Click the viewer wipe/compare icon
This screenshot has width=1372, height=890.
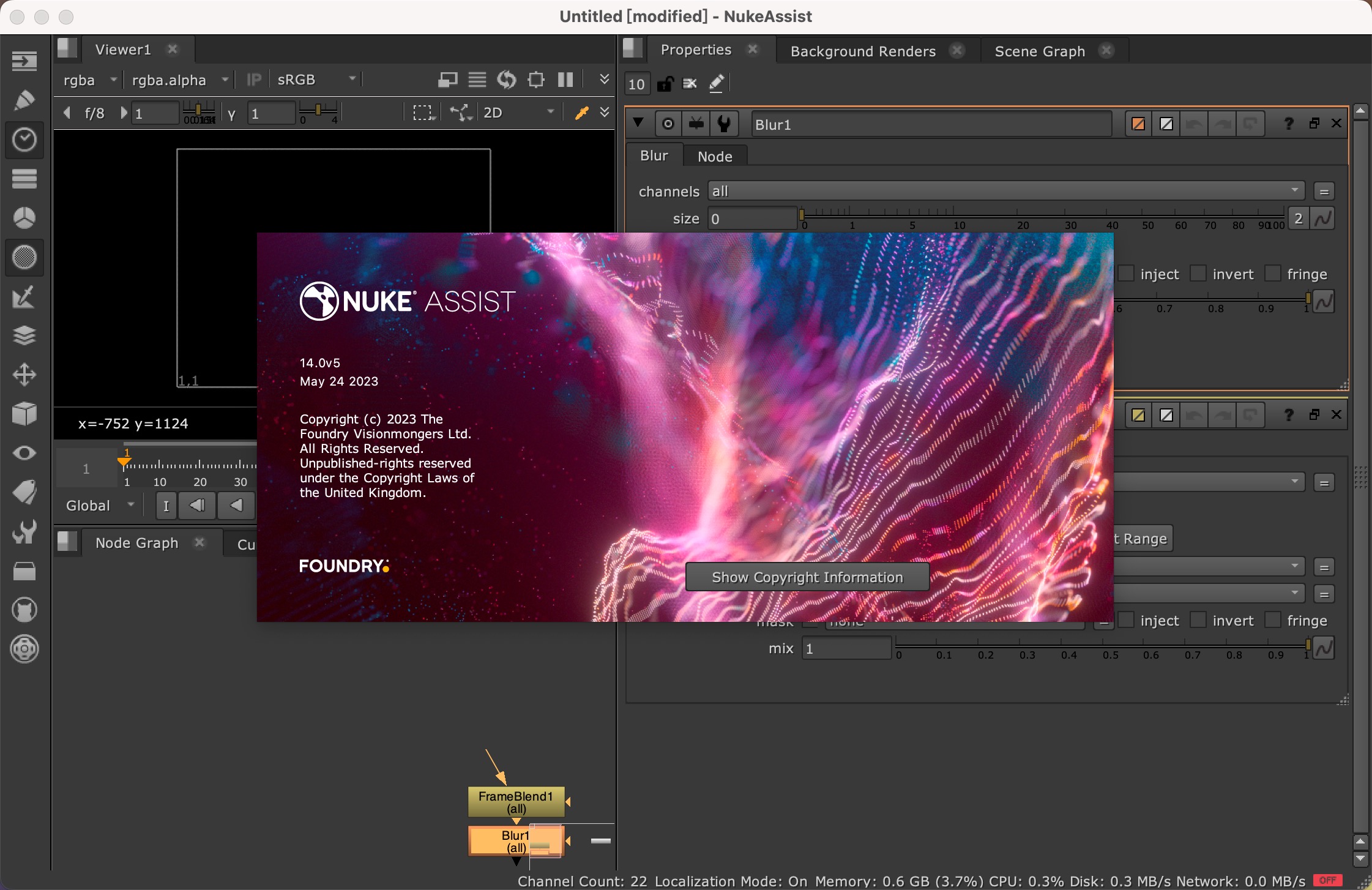coord(448,80)
